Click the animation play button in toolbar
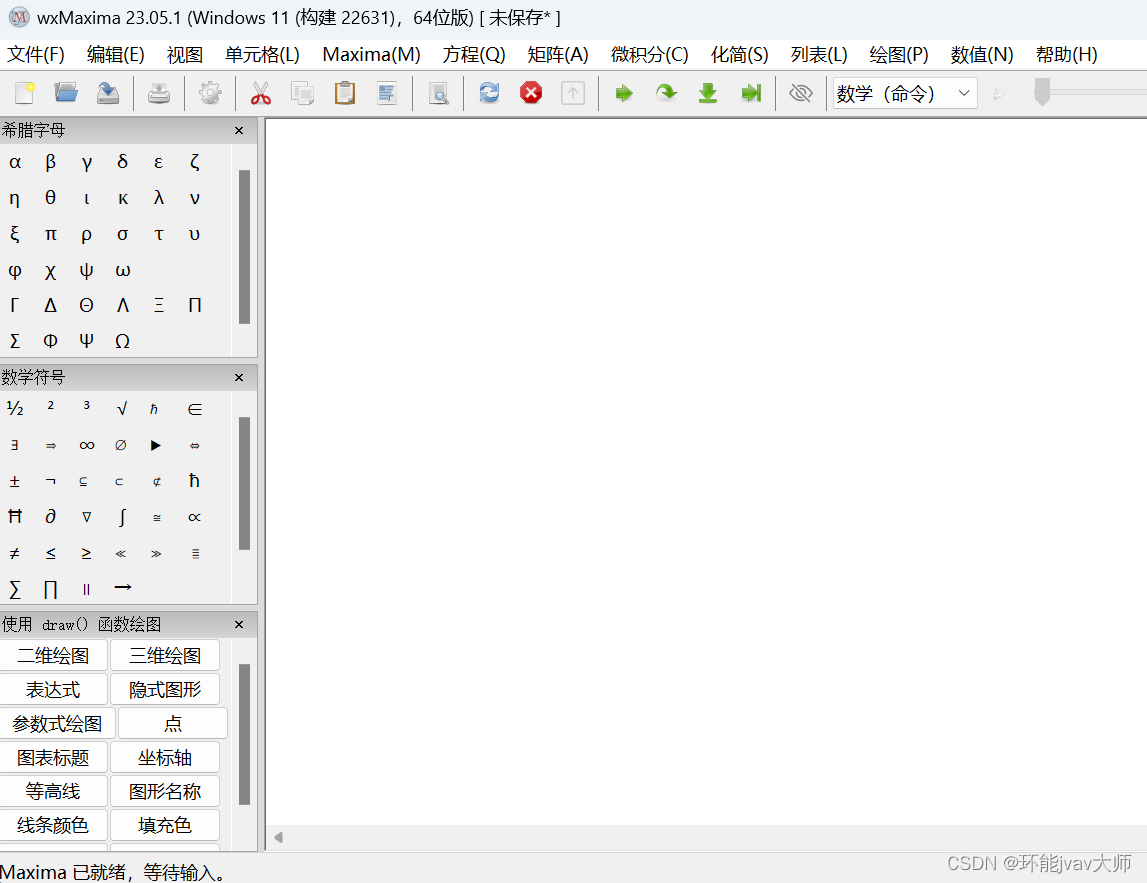Image resolution: width=1147 pixels, height=883 pixels. pos(1000,94)
